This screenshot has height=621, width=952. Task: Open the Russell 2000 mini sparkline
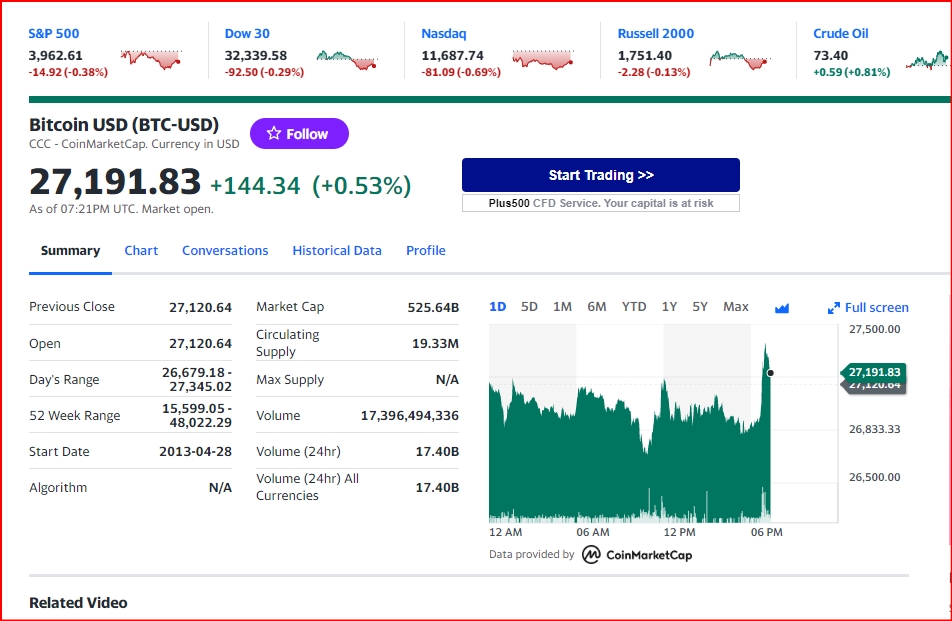pyautogui.click(x=740, y=59)
